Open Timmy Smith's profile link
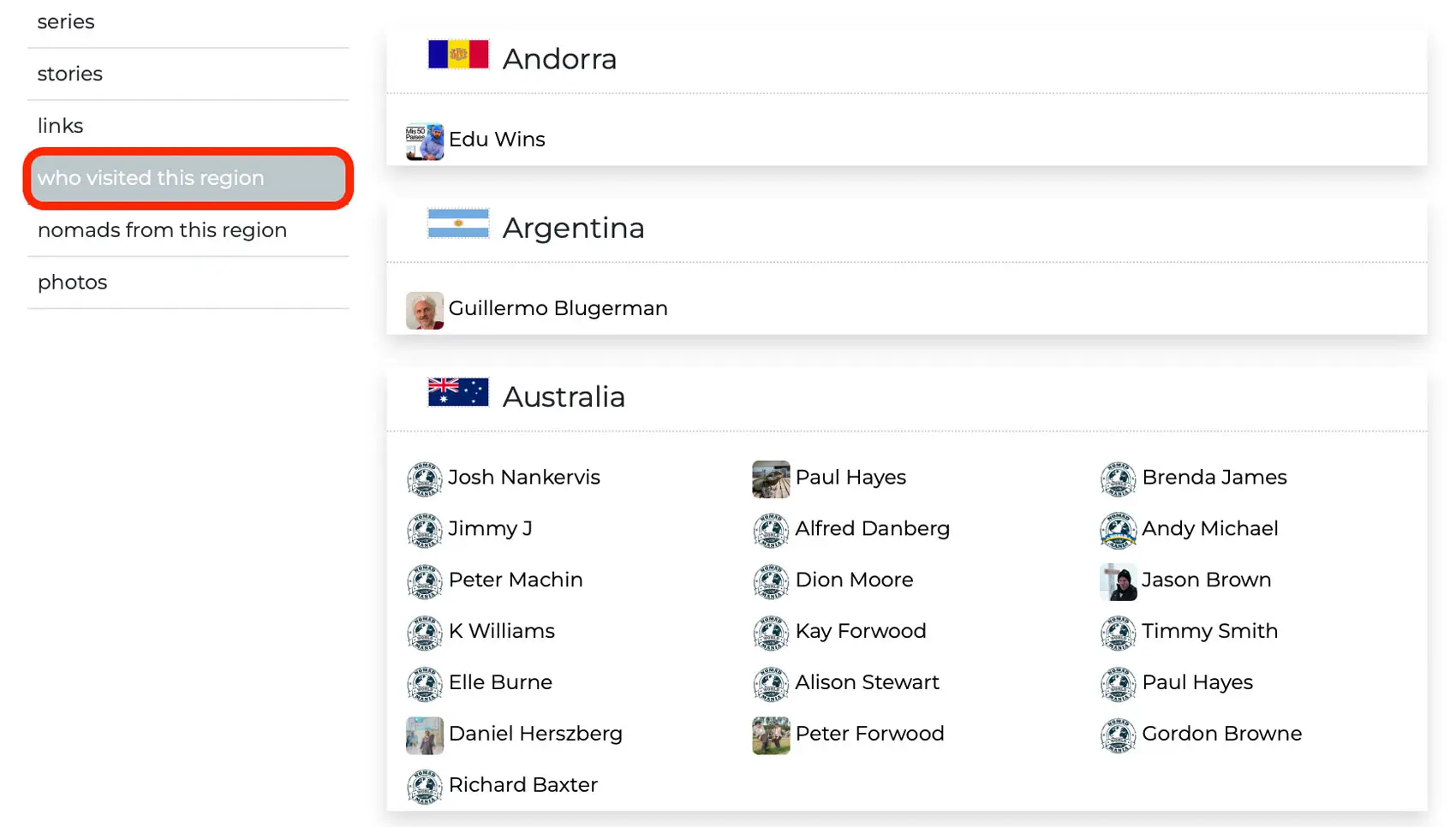 [x=1209, y=631]
